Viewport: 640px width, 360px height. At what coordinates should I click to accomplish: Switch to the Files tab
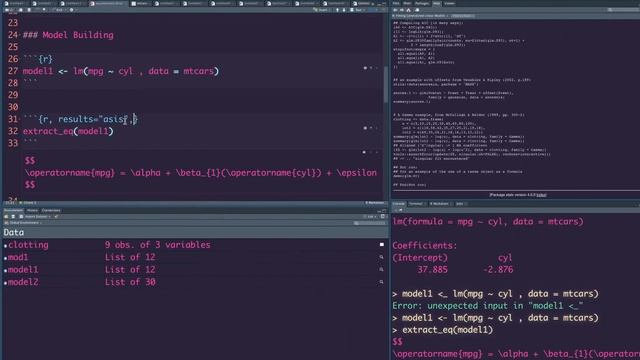(396, 3)
